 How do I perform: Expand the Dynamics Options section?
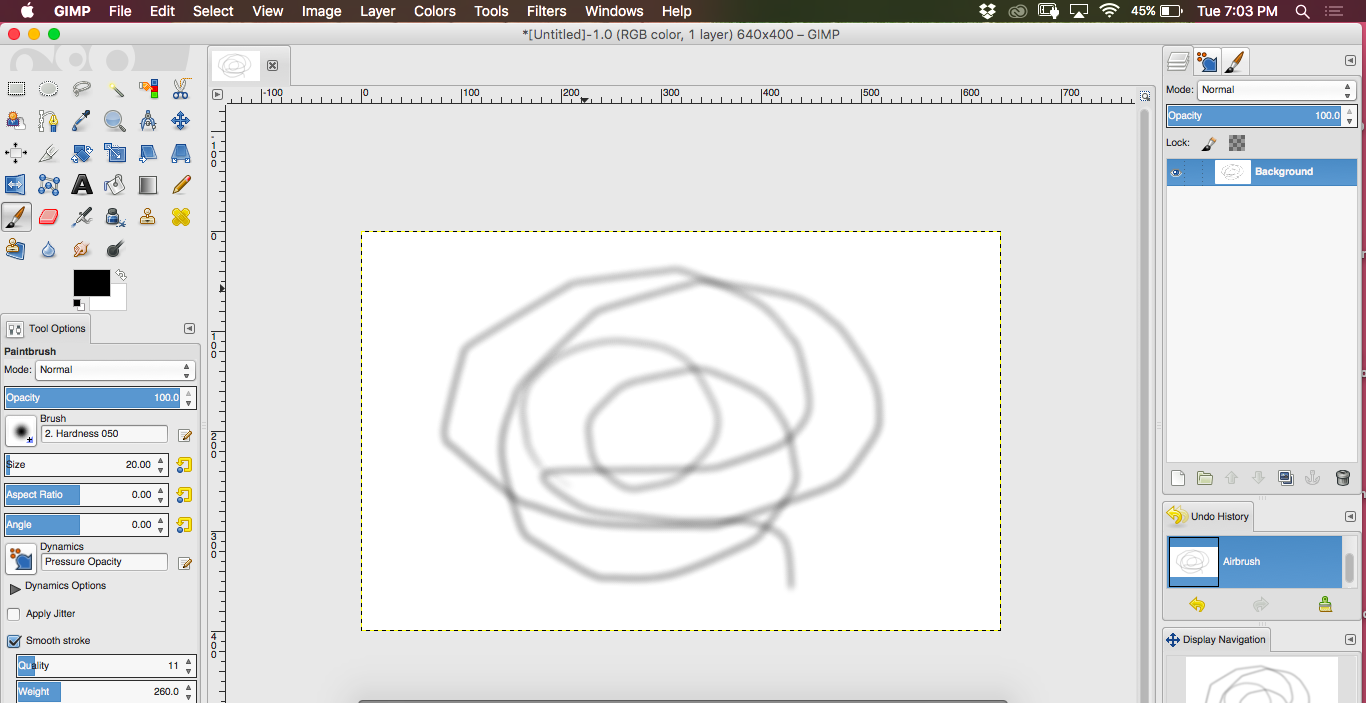14,588
